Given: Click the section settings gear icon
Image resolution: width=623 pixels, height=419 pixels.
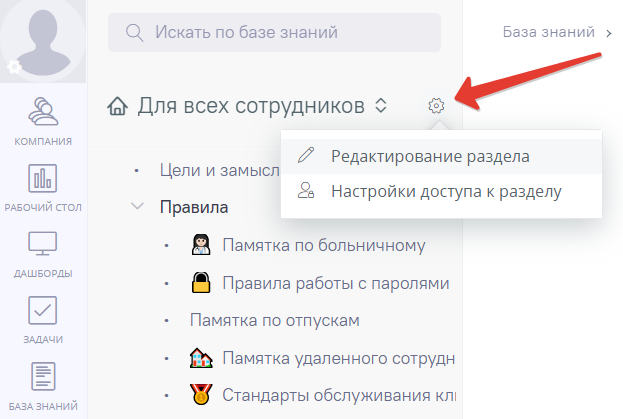Looking at the screenshot, I should 436,106.
